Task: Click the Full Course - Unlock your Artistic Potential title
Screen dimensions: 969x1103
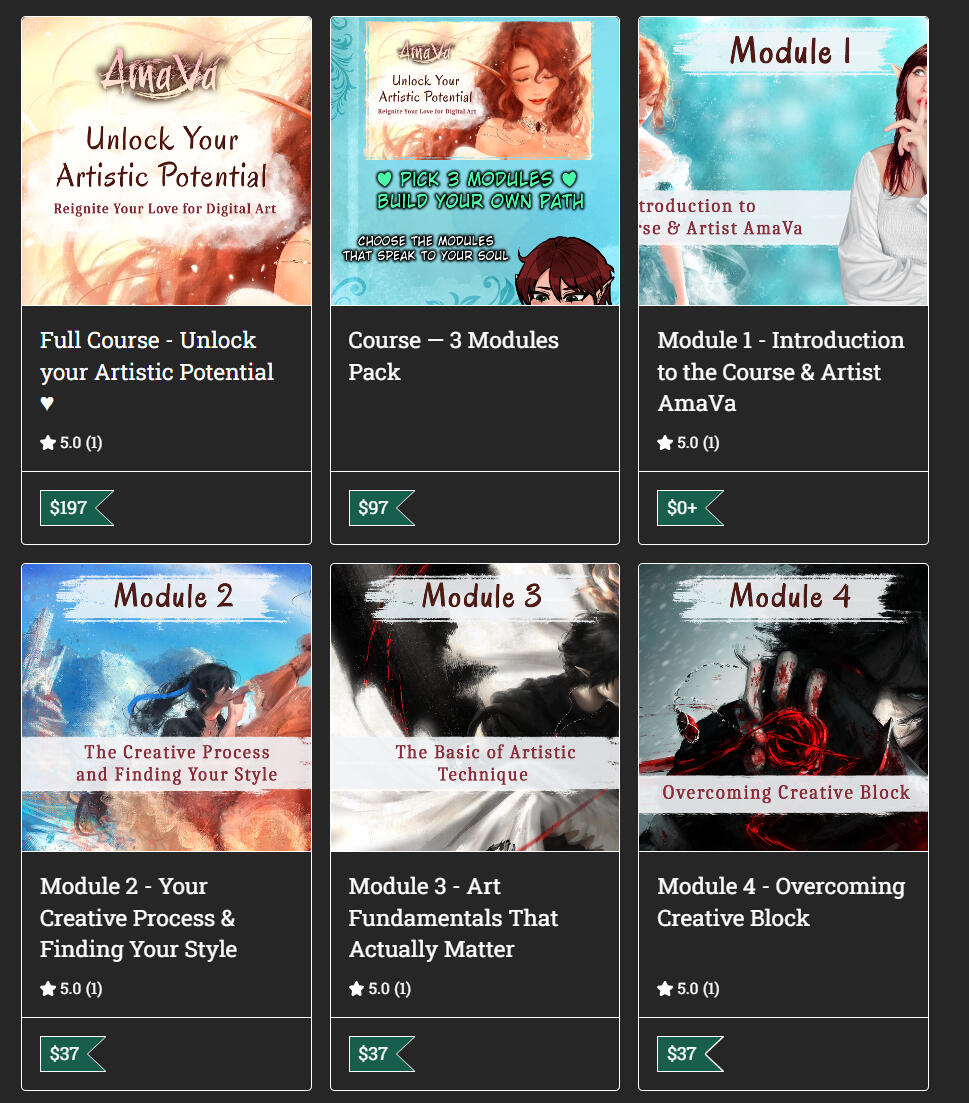Action: (x=157, y=371)
